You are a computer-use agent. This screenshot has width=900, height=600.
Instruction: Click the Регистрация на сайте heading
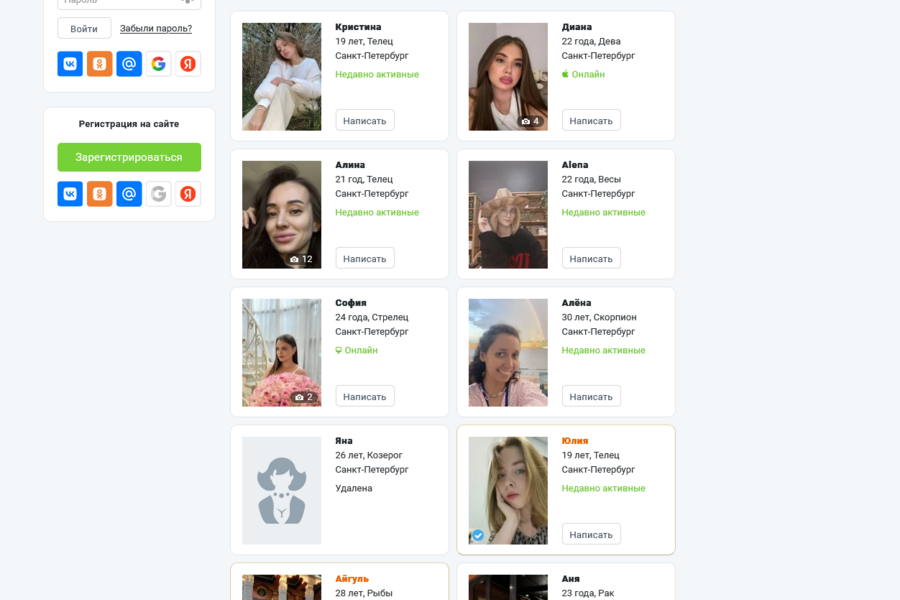[129, 124]
